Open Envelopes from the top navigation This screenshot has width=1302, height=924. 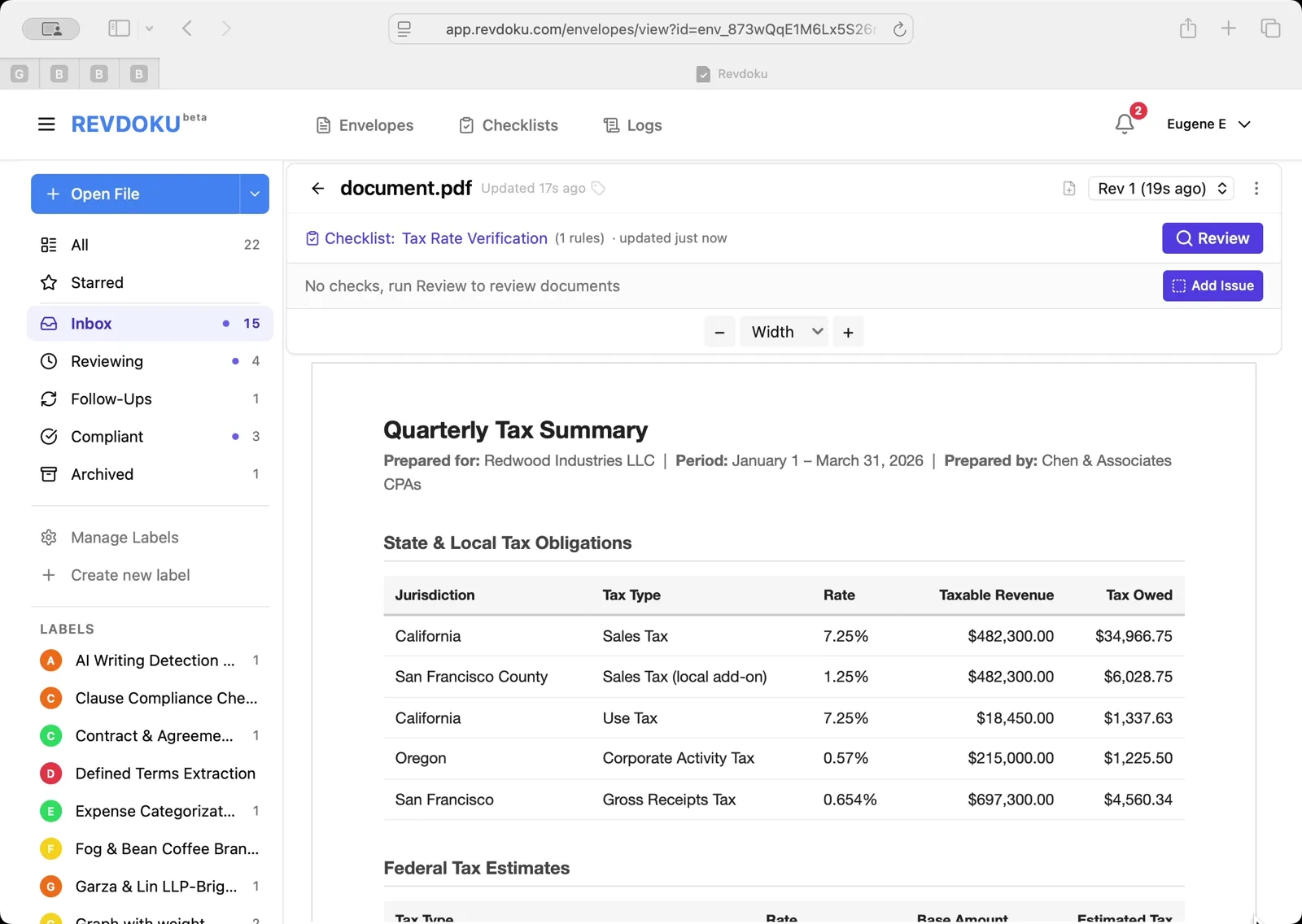tap(364, 125)
